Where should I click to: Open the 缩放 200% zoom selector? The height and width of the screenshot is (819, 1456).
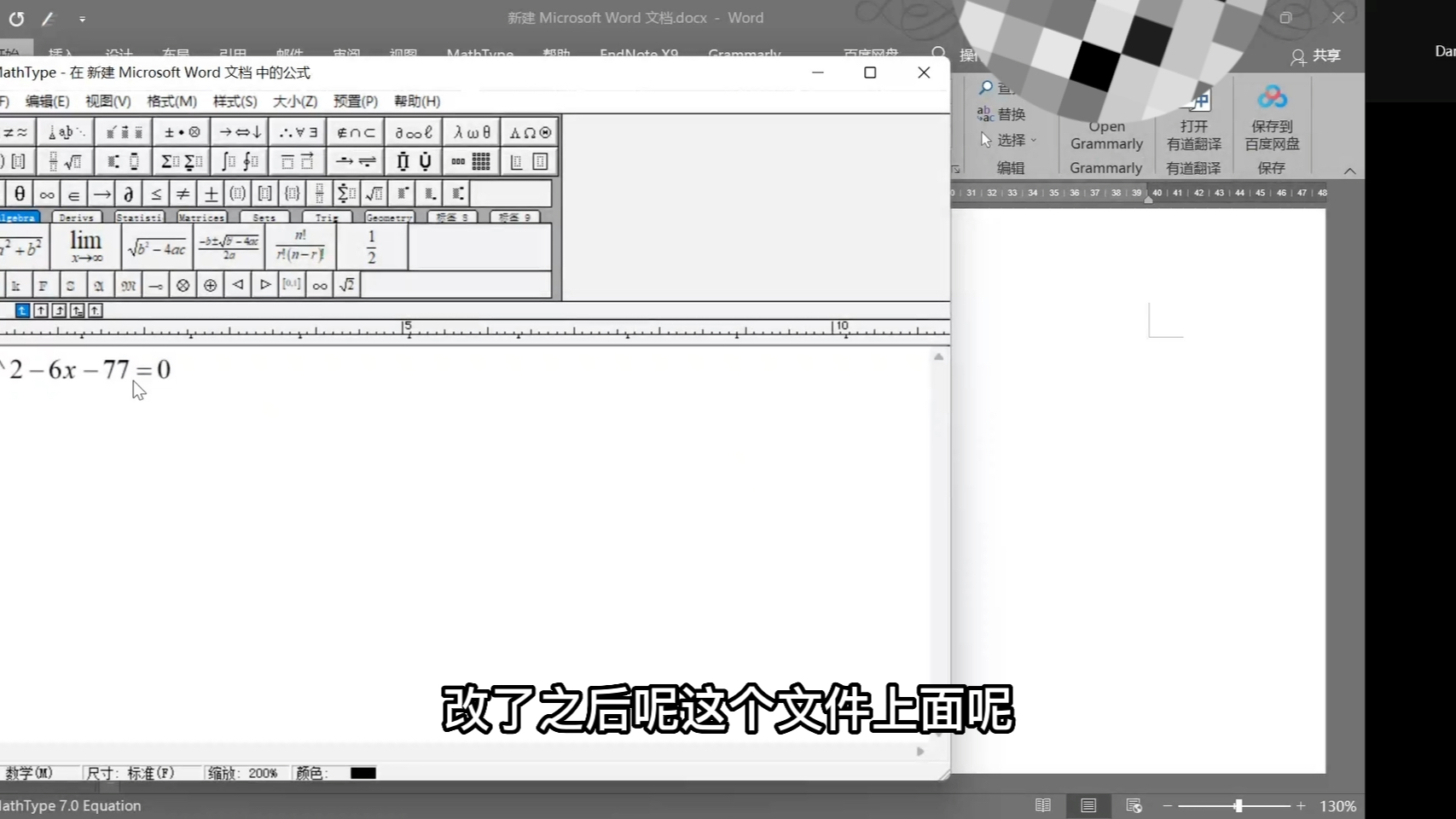[245, 773]
